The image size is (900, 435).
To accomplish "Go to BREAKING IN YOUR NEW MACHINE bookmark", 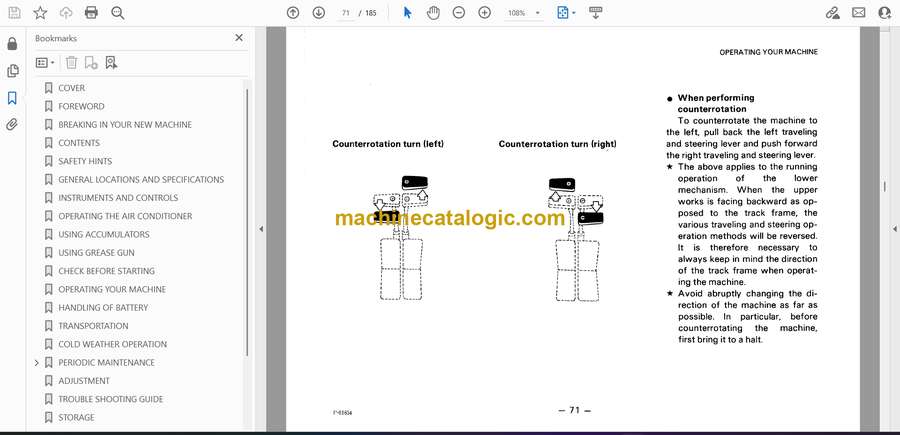I will pos(125,125).
